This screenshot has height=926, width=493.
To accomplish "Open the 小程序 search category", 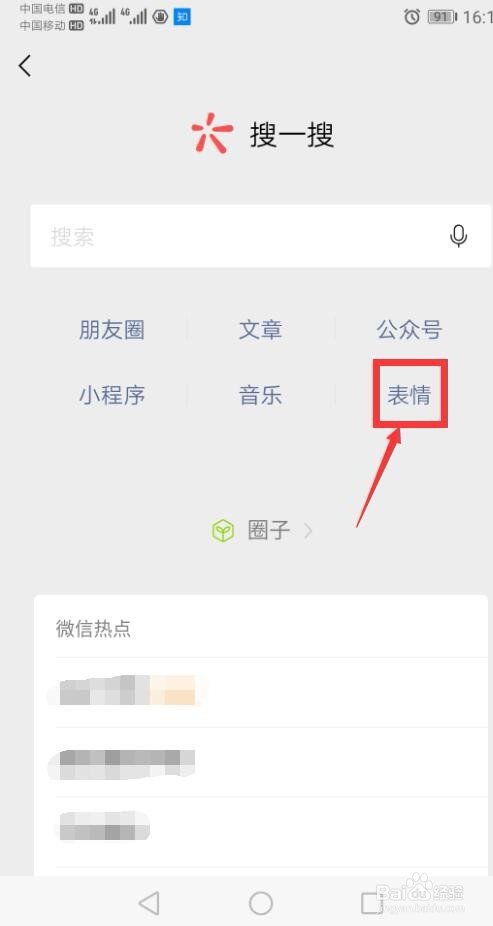I will pos(112,395).
